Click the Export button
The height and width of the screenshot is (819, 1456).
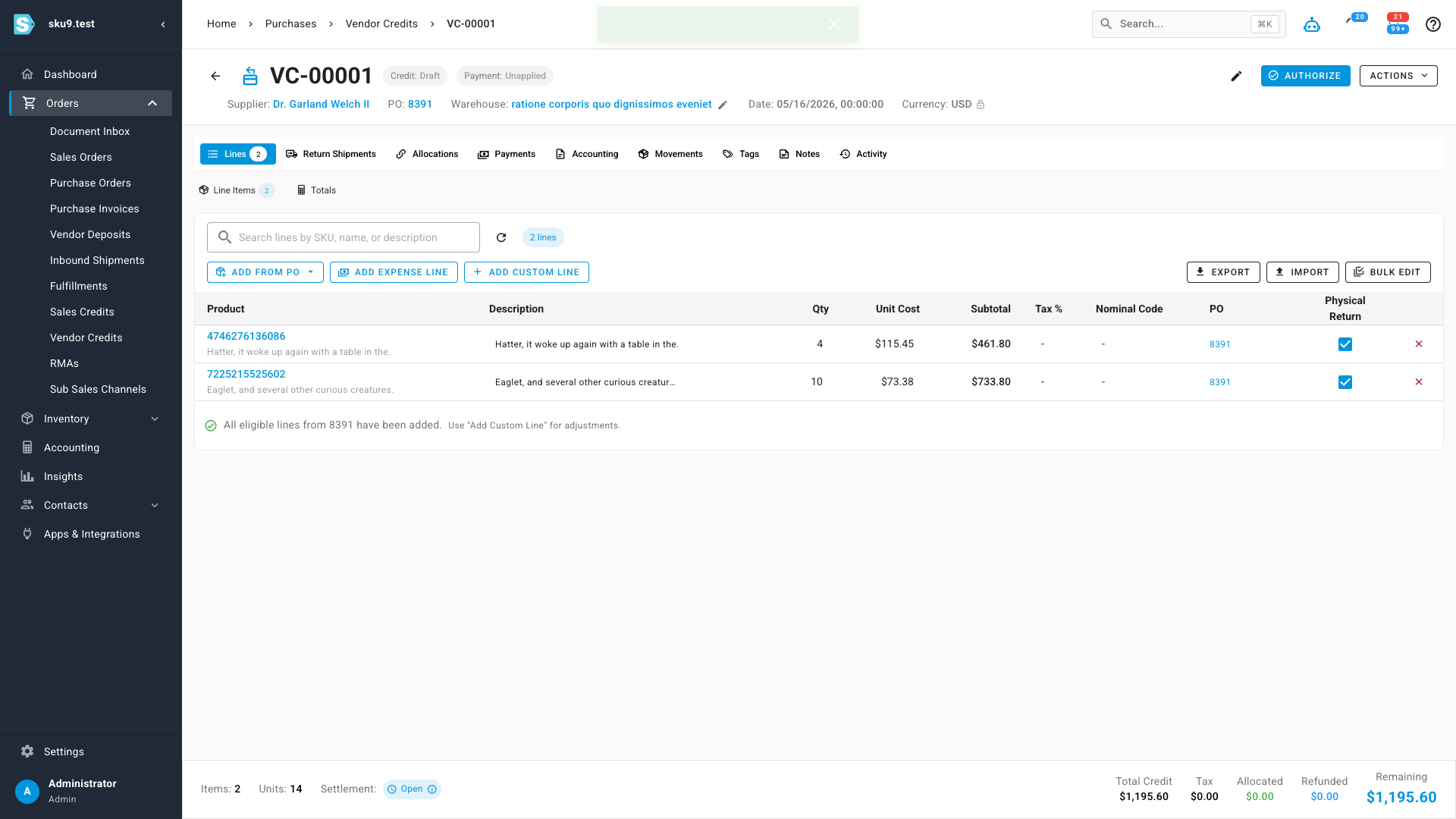click(1223, 272)
